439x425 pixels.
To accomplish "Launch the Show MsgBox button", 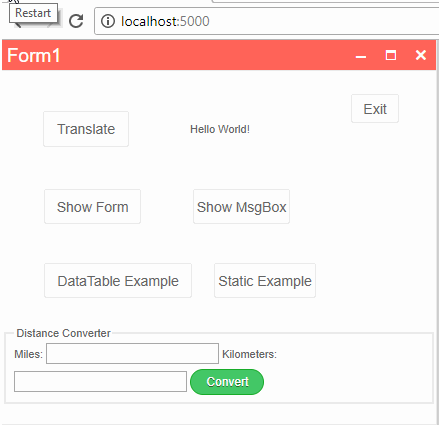I will click(x=241, y=207).
